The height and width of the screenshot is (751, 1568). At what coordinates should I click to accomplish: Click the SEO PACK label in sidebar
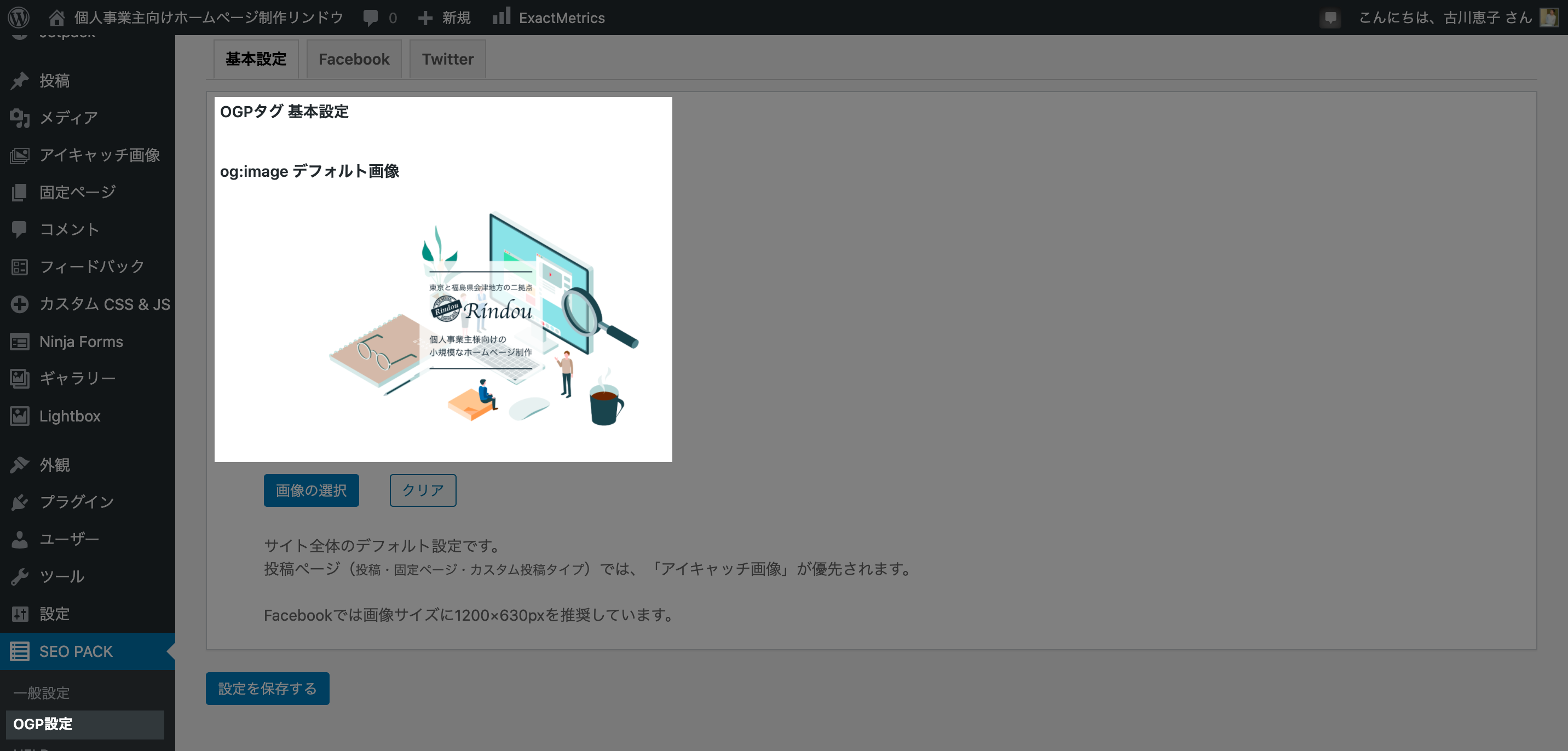point(76,651)
